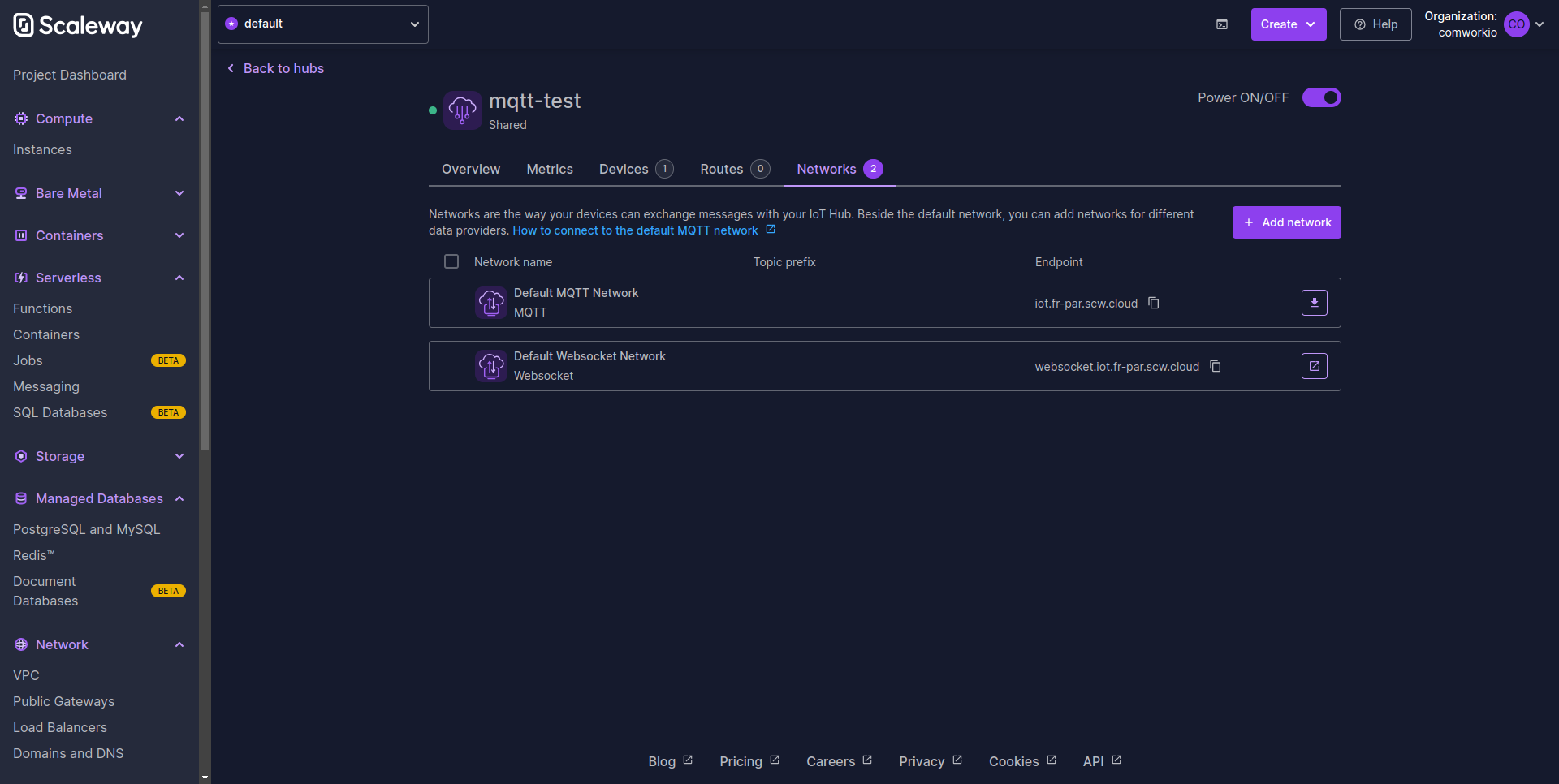Open the default project dropdown
Screen dimensions: 1559x784
point(323,24)
